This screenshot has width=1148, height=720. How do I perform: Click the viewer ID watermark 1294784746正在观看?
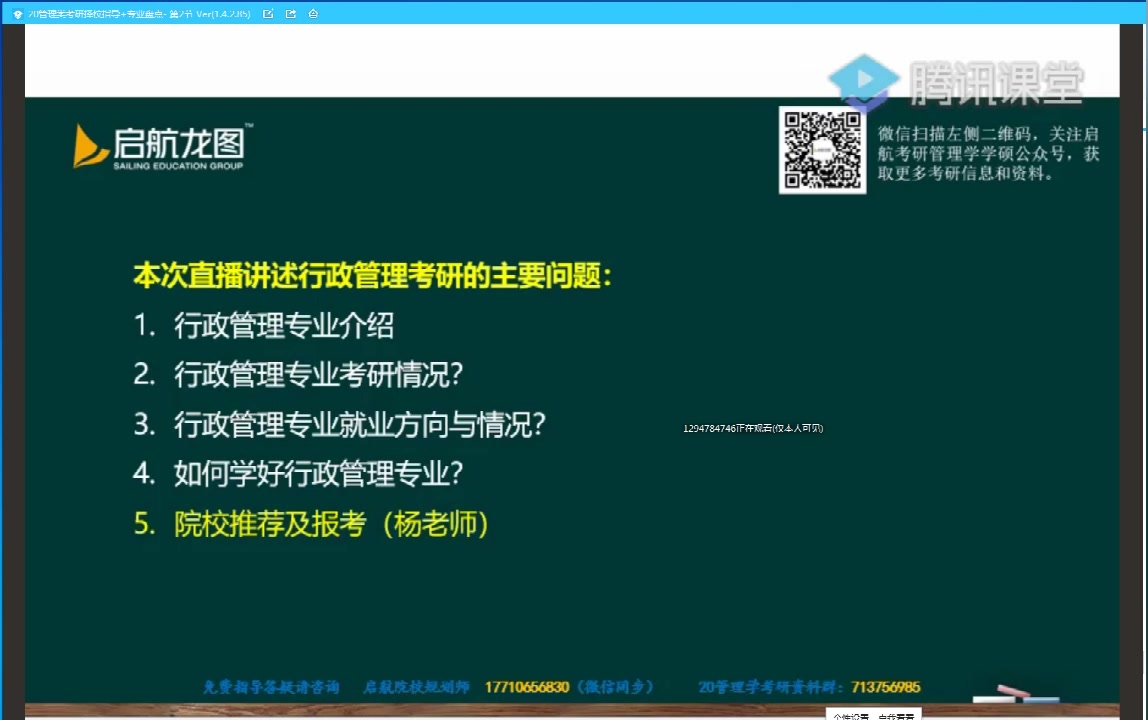(x=753, y=427)
